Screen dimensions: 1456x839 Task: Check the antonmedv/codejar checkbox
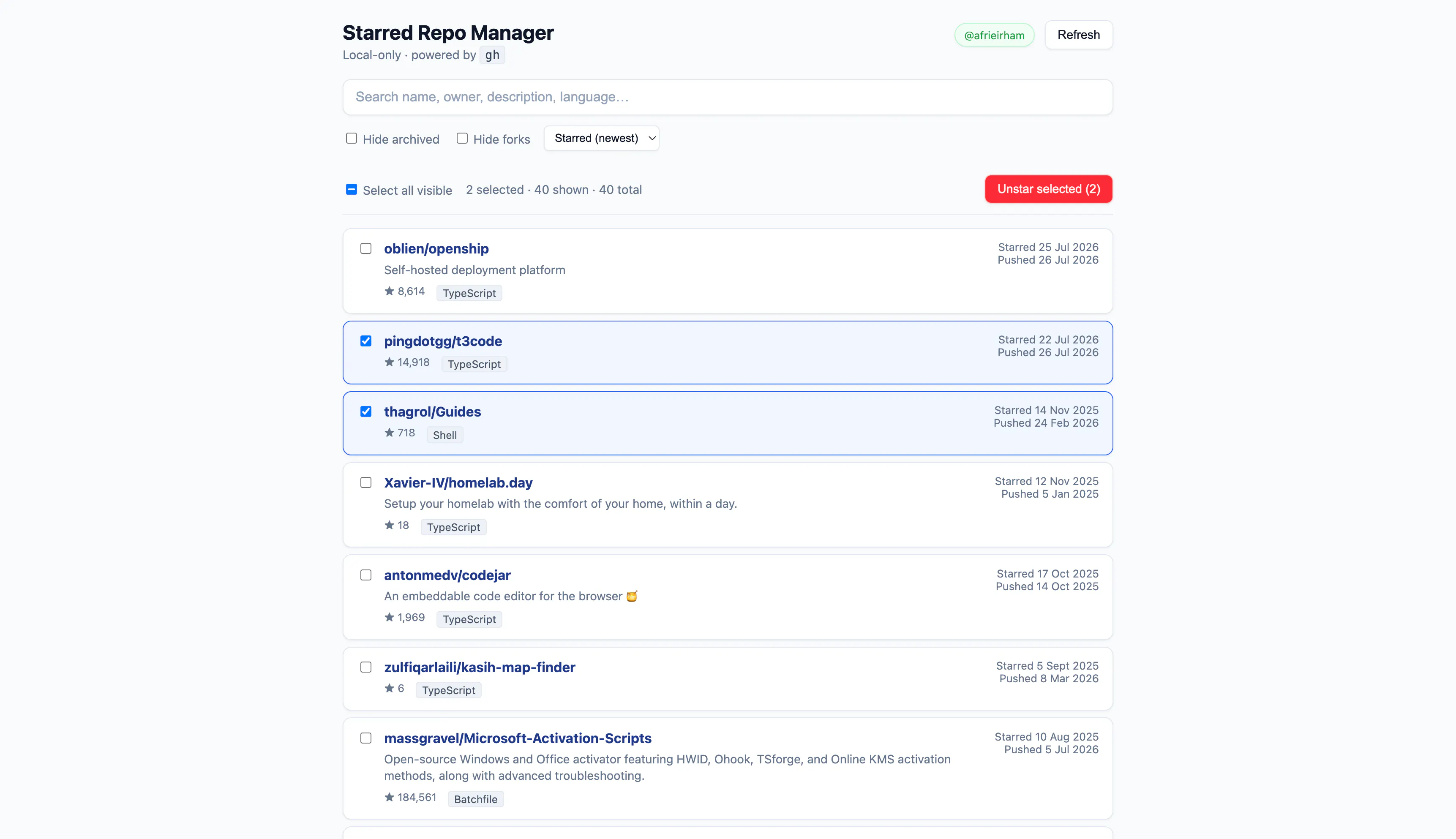pos(366,575)
